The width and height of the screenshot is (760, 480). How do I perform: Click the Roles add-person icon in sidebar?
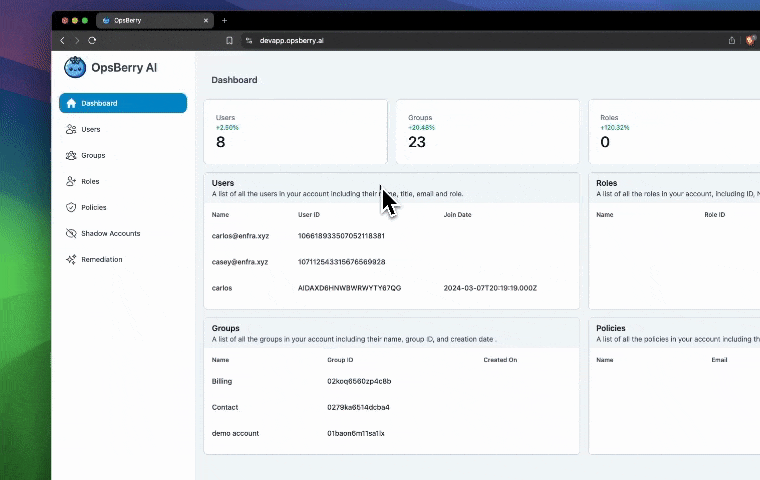(x=71, y=181)
